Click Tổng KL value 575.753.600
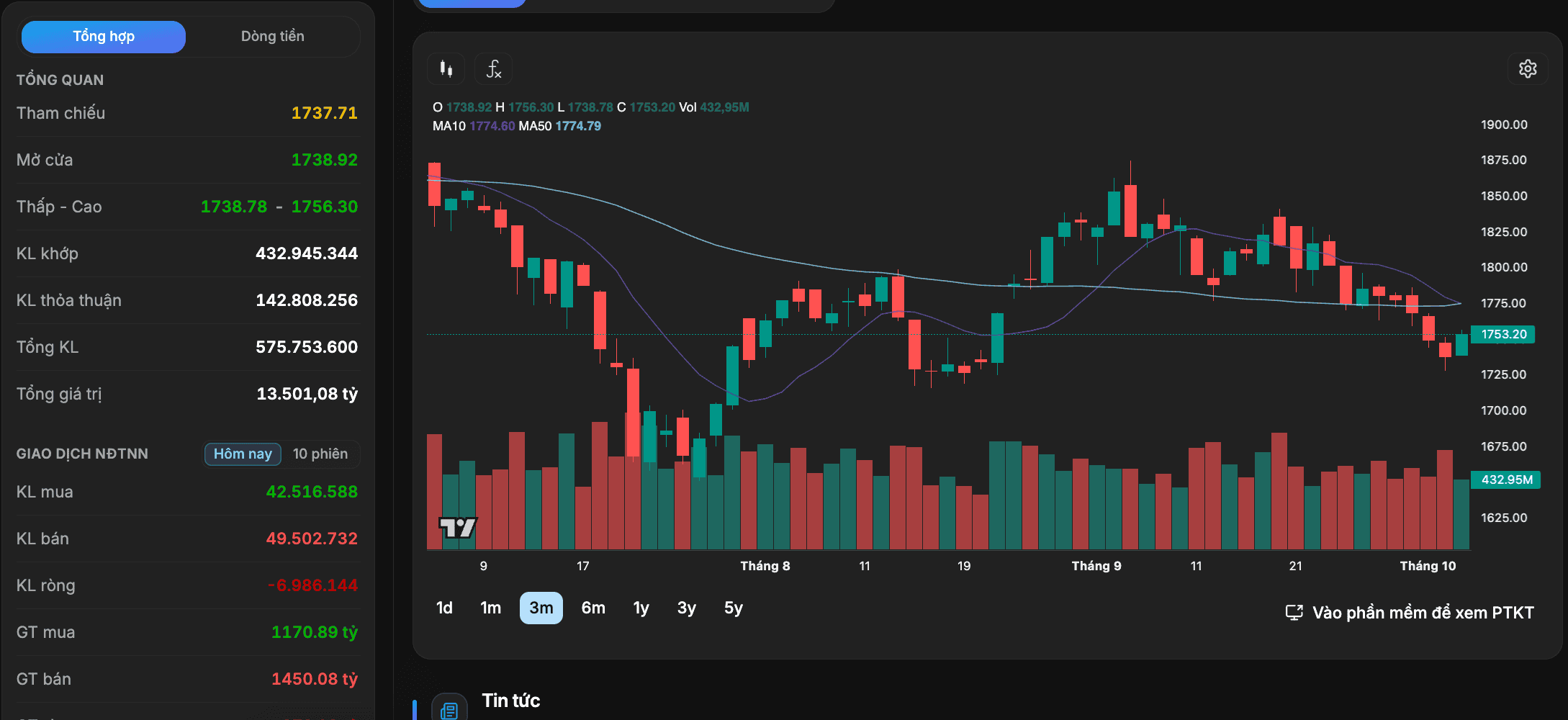This screenshot has width=1568, height=720. click(x=307, y=347)
